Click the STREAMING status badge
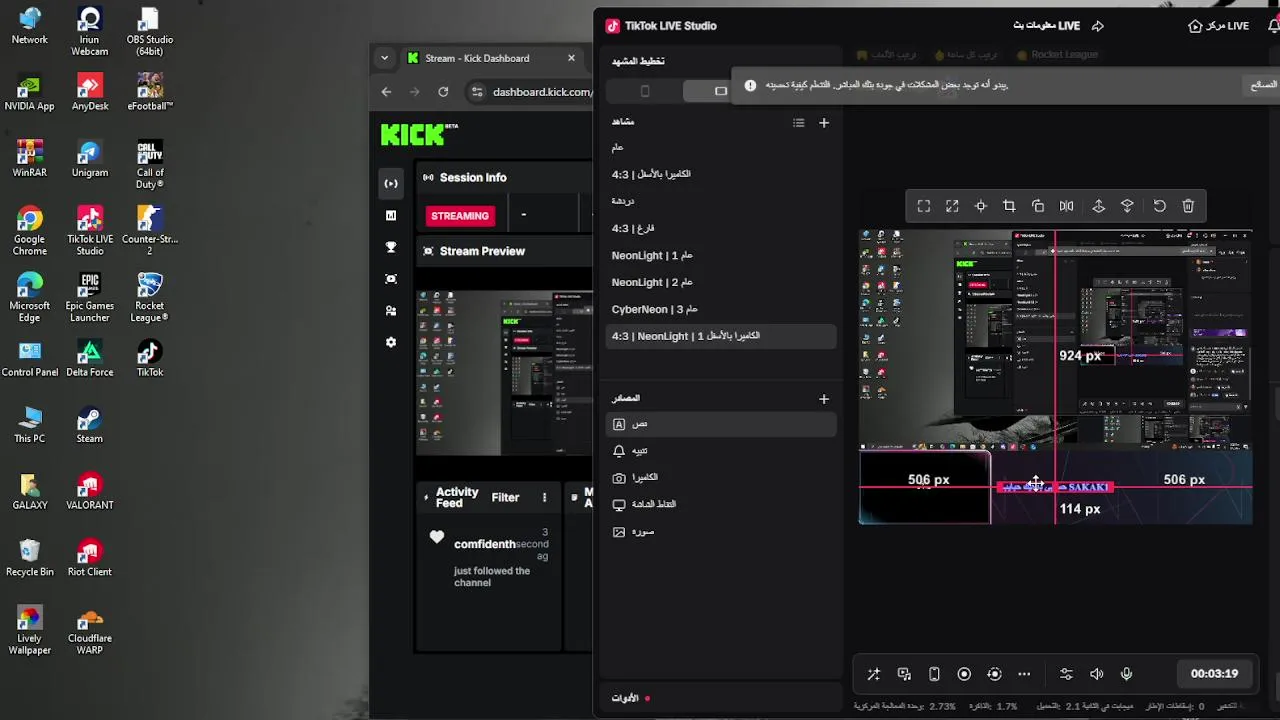The image size is (1280, 720). (460, 215)
